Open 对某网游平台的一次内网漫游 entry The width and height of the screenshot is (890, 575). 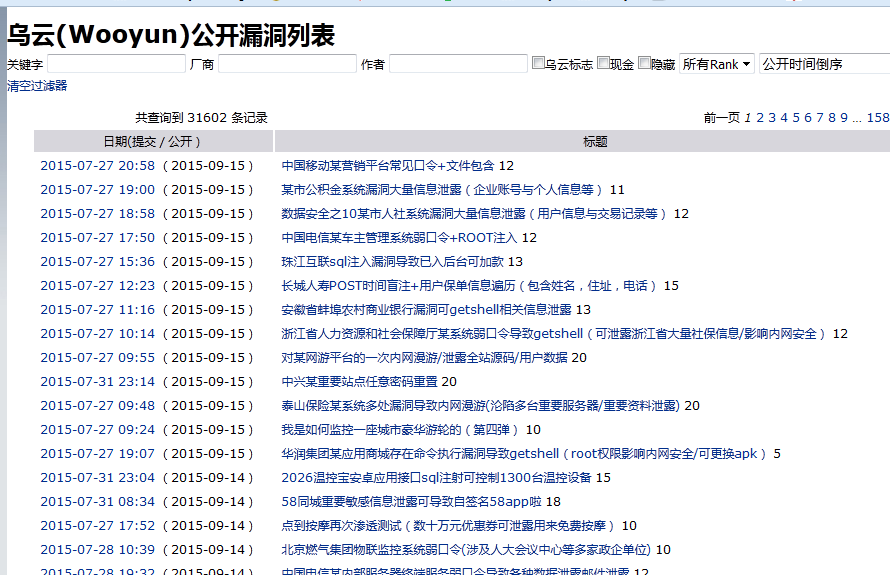(425, 358)
